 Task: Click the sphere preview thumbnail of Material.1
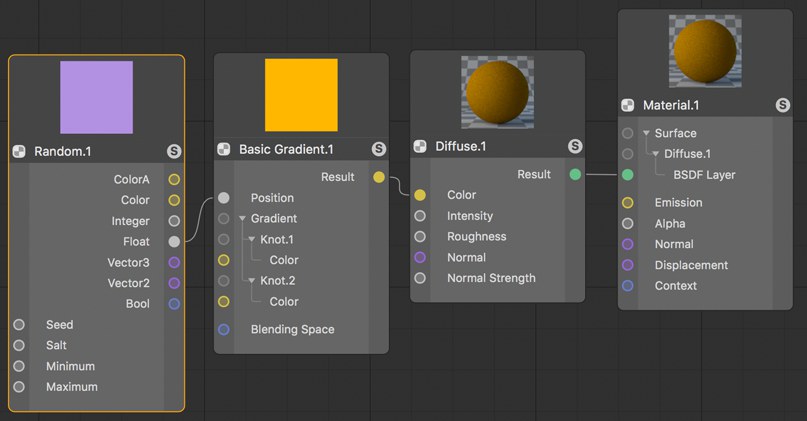705,50
